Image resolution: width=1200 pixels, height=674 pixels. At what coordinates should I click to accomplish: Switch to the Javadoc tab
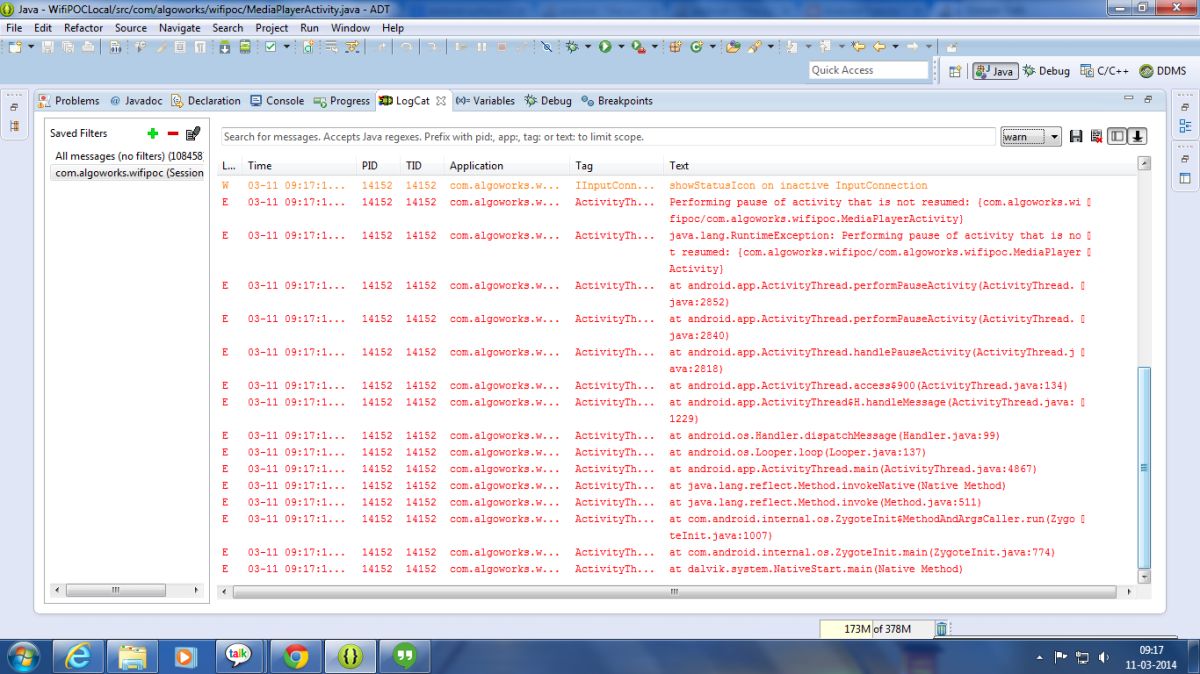coord(136,101)
